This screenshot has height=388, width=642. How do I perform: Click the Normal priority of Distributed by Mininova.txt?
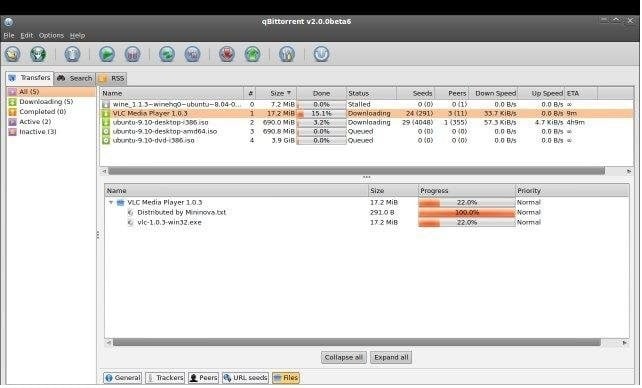529,212
